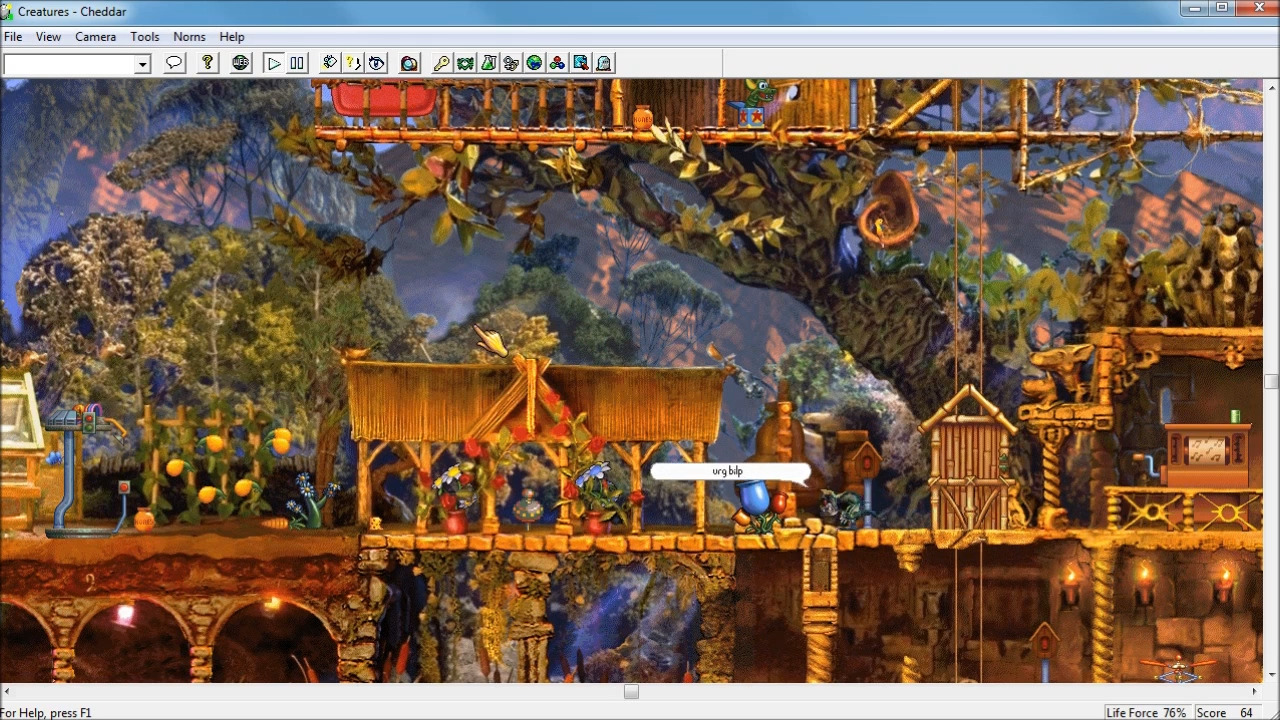Click the magnifier-over-screen toolbar icon
The image size is (1280, 720).
[x=580, y=63]
